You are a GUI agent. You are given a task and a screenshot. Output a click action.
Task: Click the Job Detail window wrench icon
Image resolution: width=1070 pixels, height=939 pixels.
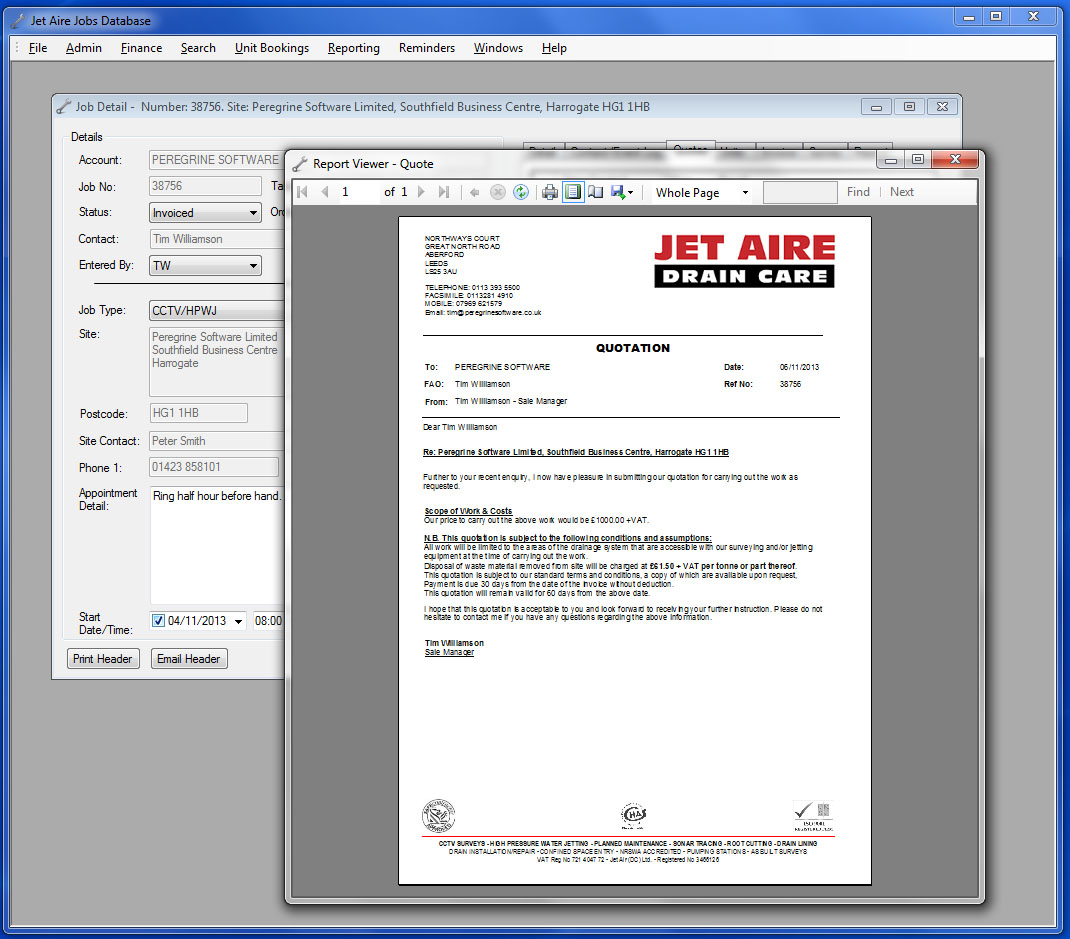pos(63,106)
